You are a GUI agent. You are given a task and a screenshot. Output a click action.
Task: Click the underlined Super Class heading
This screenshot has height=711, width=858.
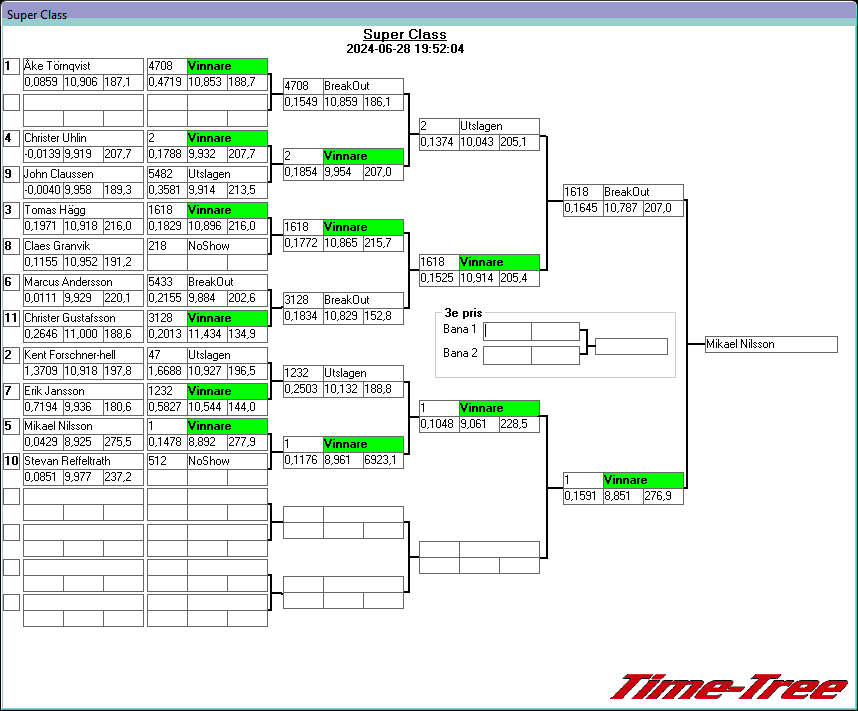point(405,34)
